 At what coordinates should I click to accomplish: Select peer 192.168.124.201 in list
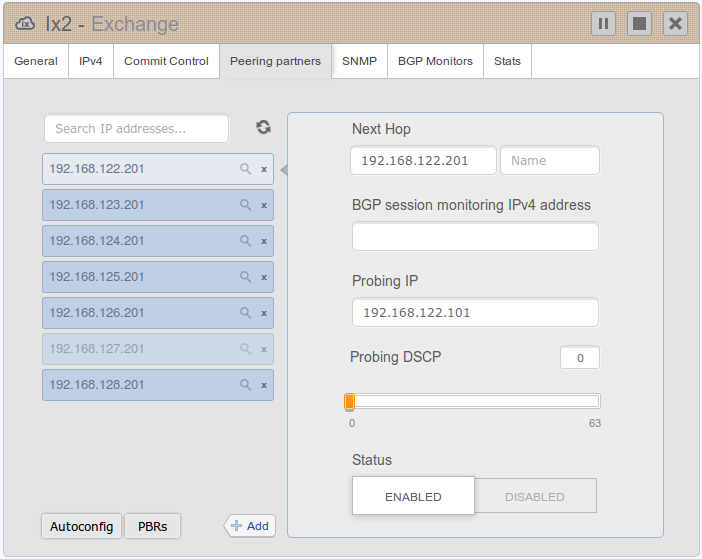click(158, 241)
